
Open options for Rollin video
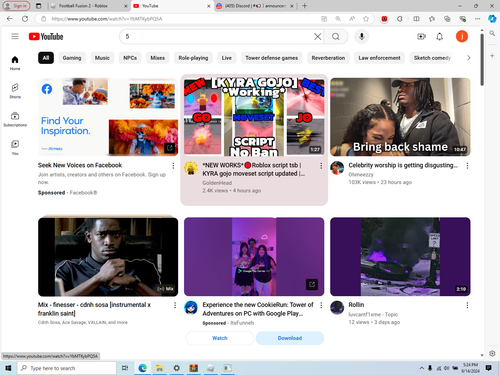tap(467, 305)
